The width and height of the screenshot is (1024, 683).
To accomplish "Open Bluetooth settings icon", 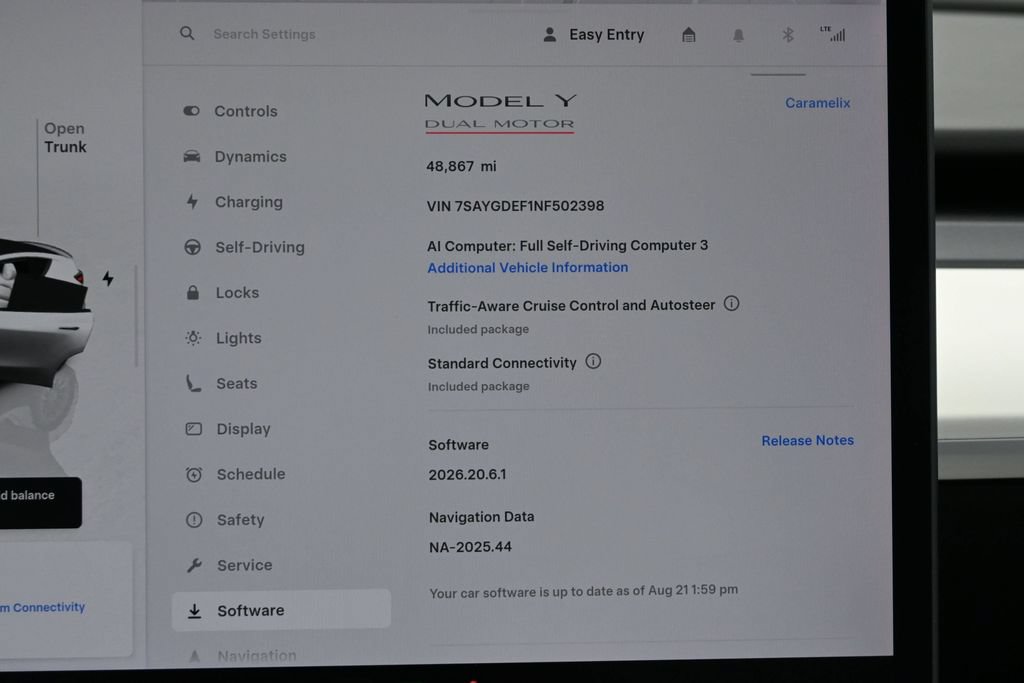I will pyautogui.click(x=788, y=35).
